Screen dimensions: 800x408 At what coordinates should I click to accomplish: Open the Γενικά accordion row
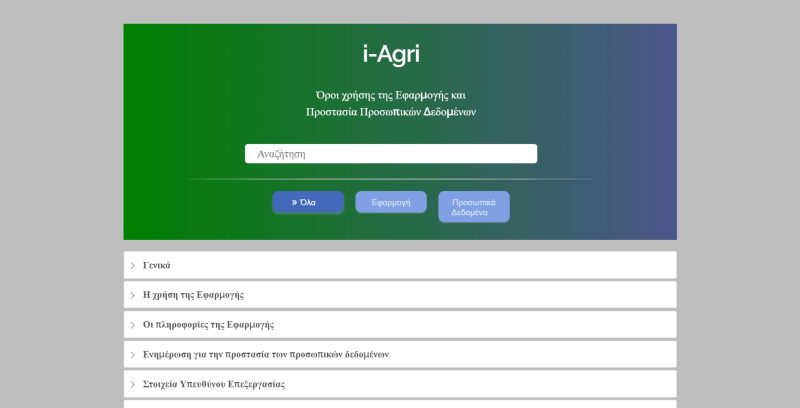pyautogui.click(x=400, y=265)
